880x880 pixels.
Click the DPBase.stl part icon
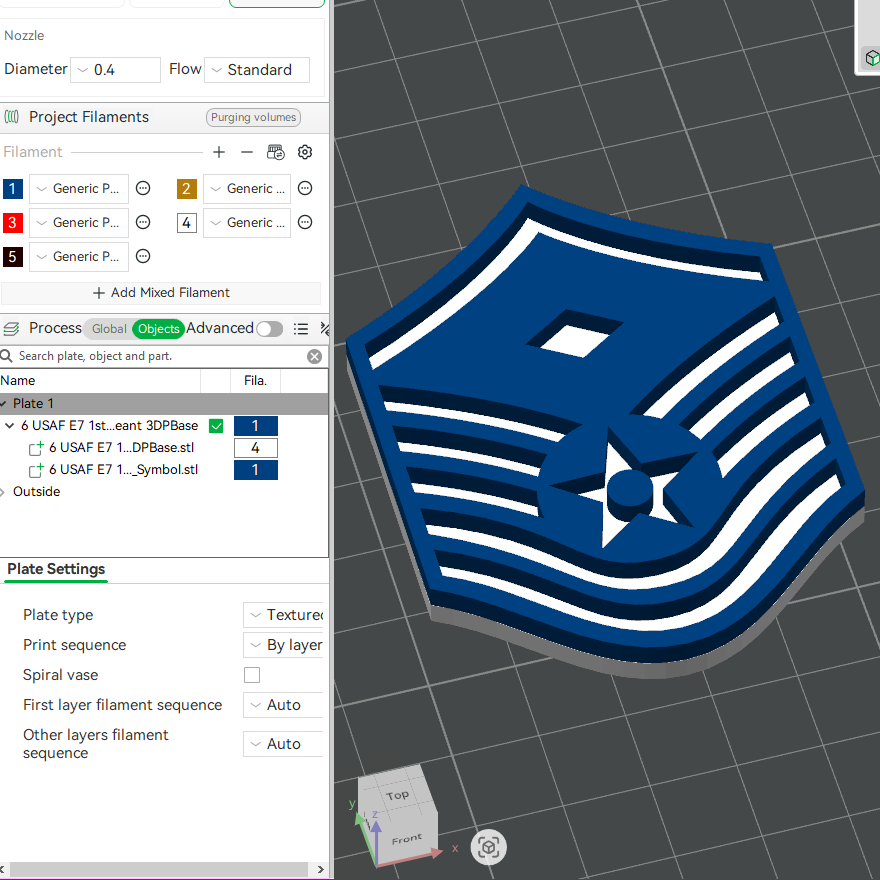pos(36,448)
